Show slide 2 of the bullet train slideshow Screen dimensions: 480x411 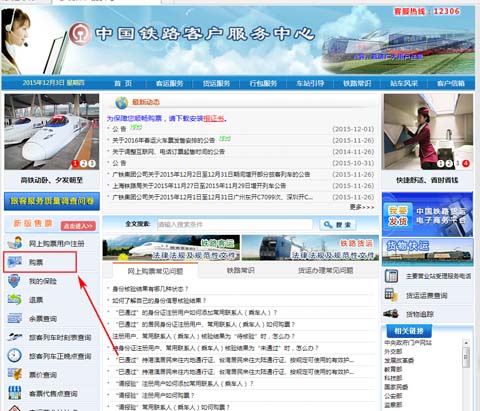(84, 163)
